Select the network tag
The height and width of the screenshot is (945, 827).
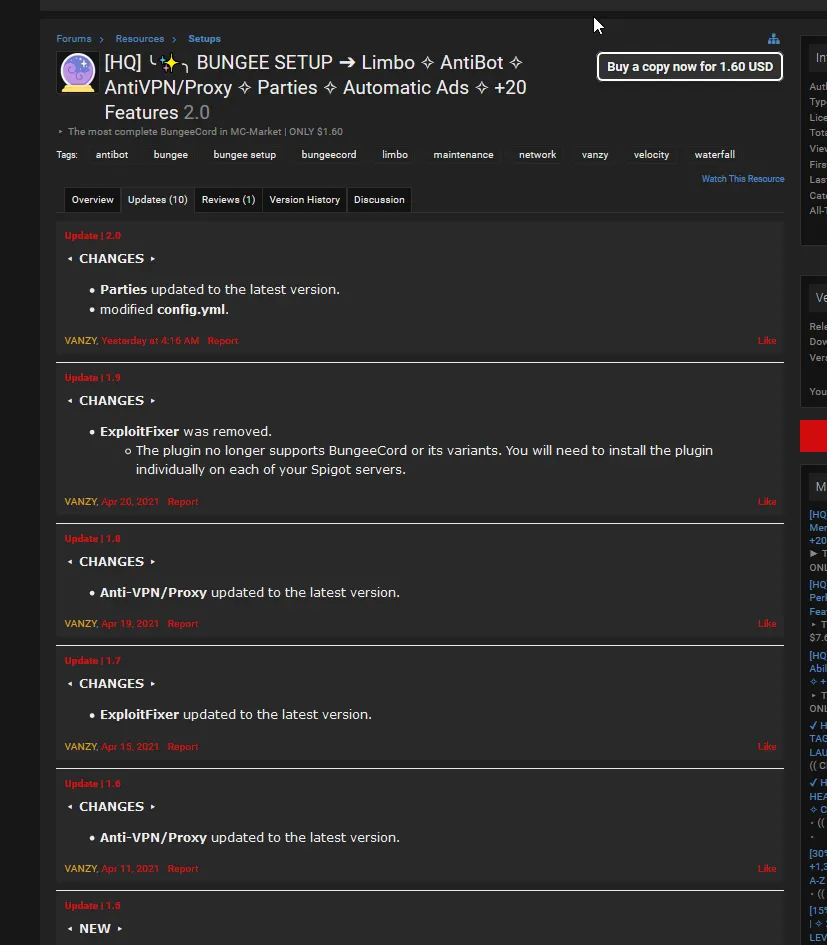[x=538, y=155]
